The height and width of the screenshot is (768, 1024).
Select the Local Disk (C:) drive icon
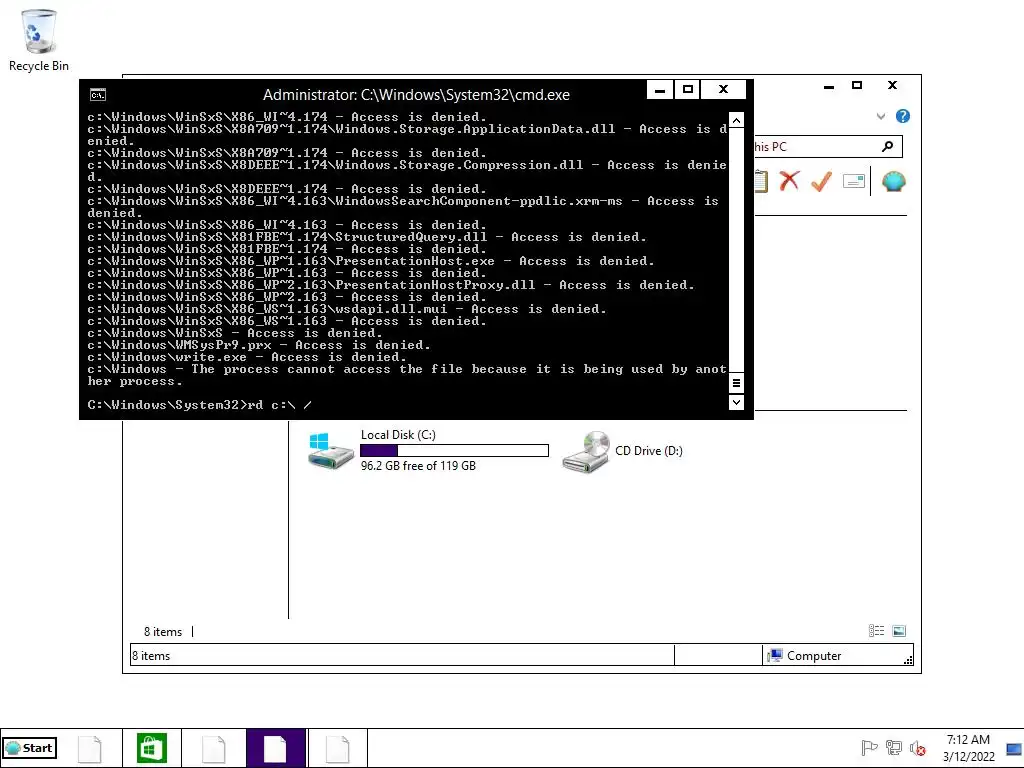331,450
